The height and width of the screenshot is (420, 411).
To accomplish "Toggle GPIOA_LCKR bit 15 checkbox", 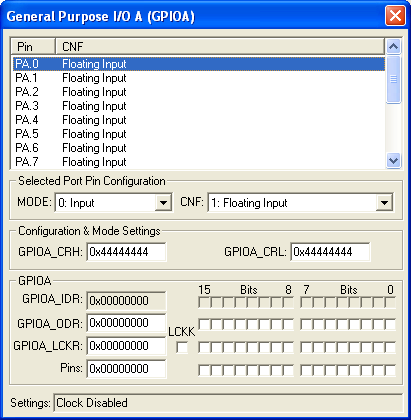I will point(204,347).
